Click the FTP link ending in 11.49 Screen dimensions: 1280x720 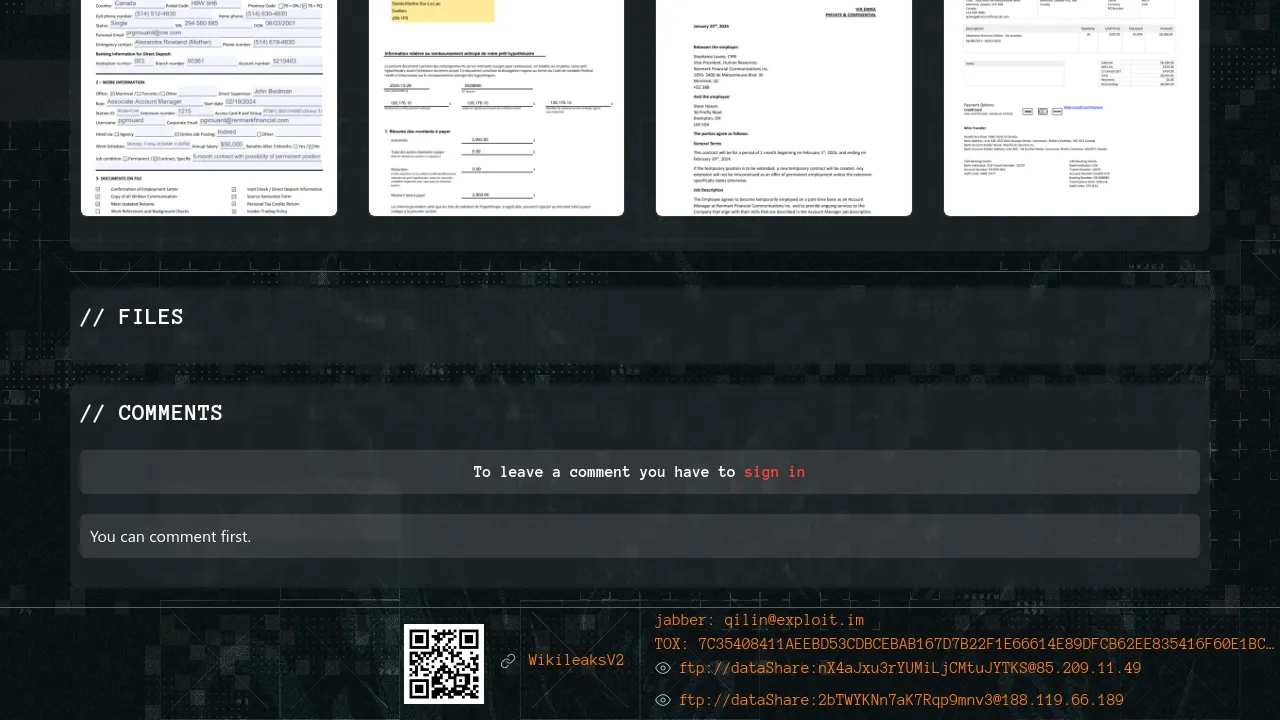coord(910,669)
